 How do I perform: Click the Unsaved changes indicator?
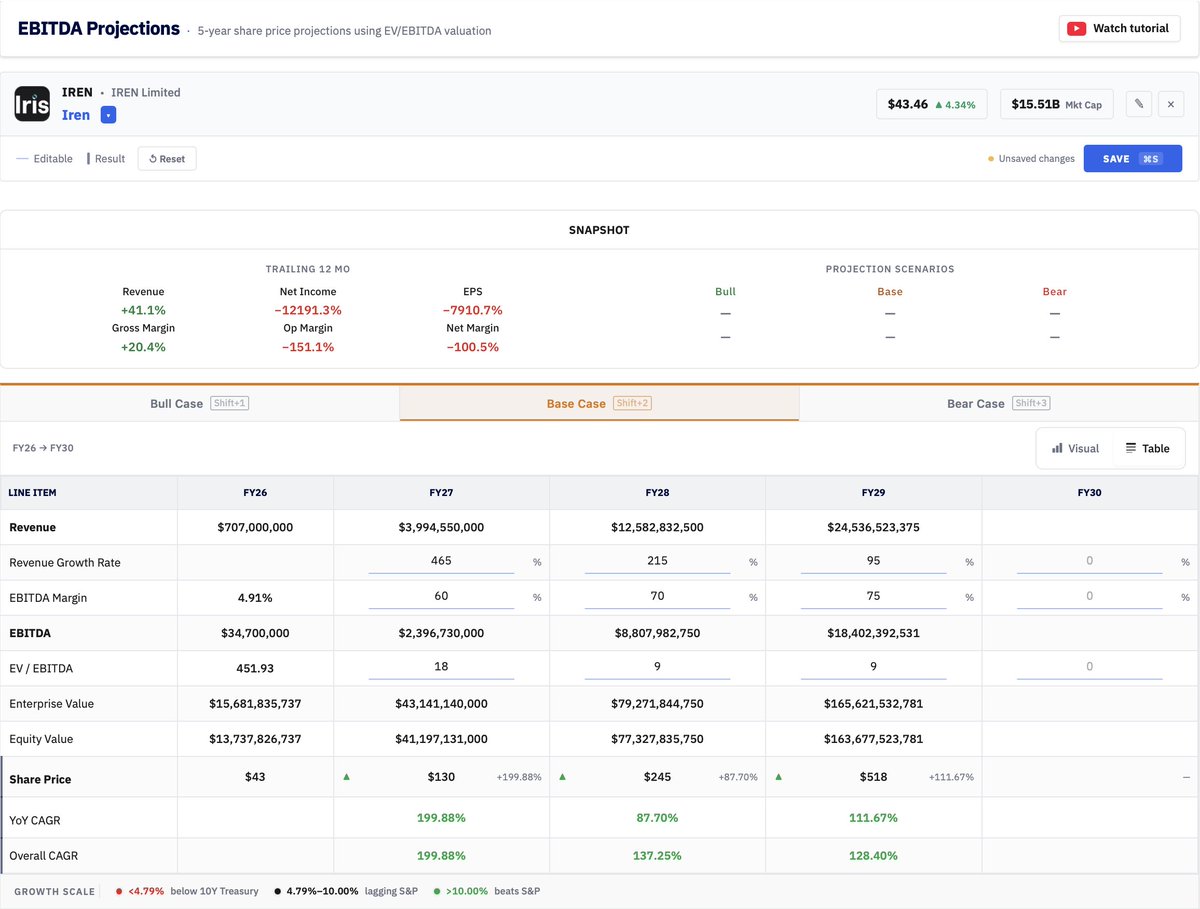[1031, 159]
